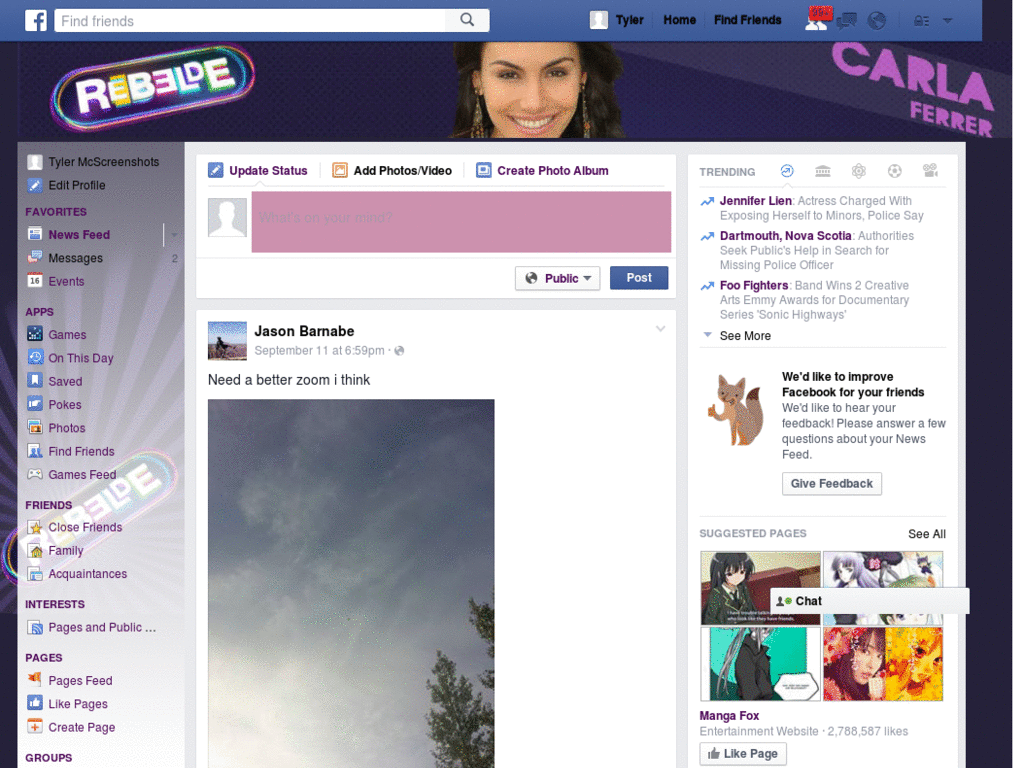Click September 11 post timestamp
The height and width of the screenshot is (768, 1024).
point(319,351)
